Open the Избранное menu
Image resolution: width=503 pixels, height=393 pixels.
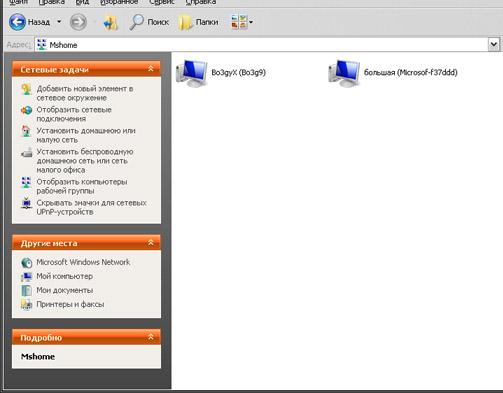coord(119,2)
